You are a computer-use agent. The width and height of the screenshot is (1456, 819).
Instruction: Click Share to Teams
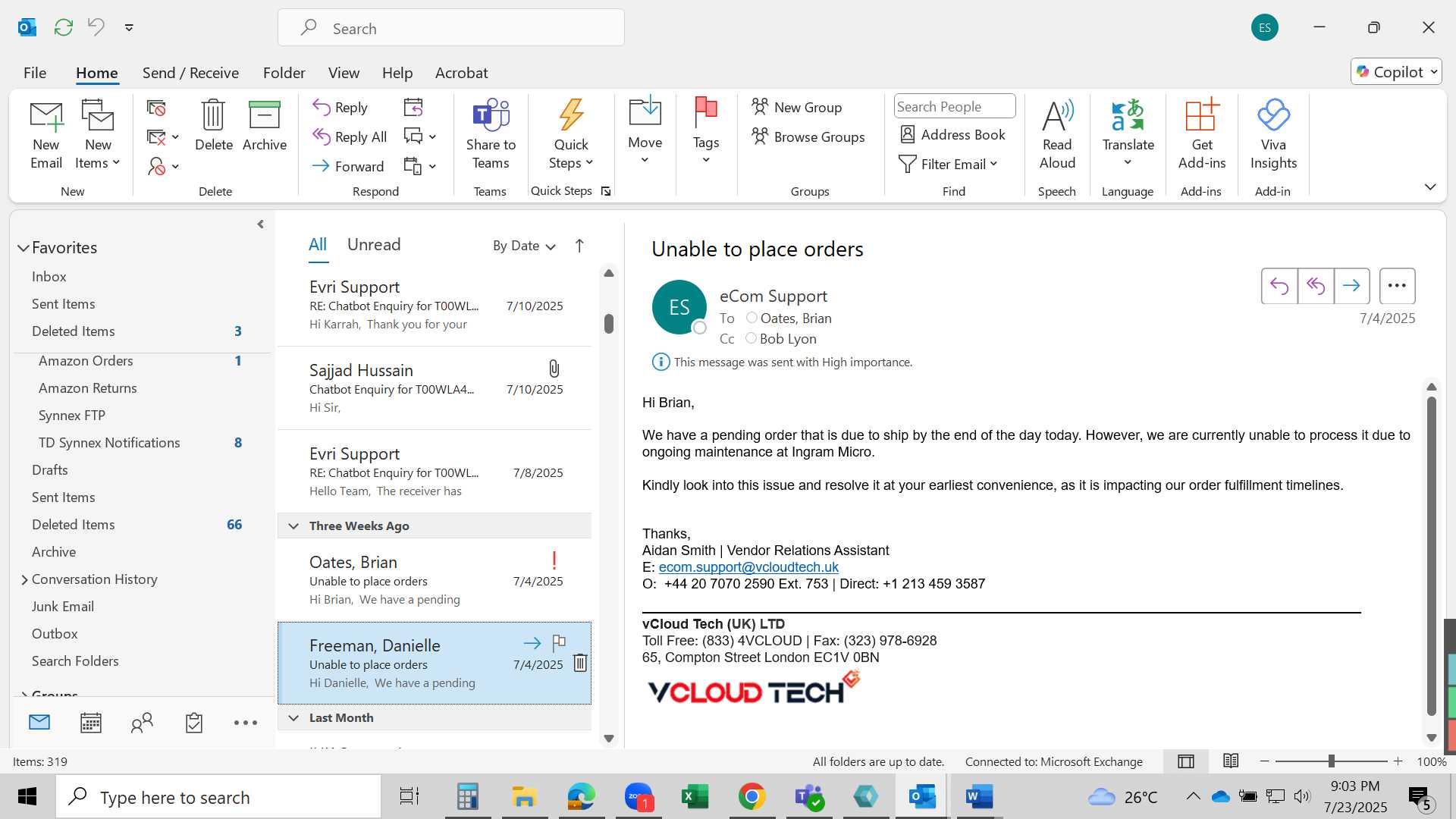click(491, 134)
